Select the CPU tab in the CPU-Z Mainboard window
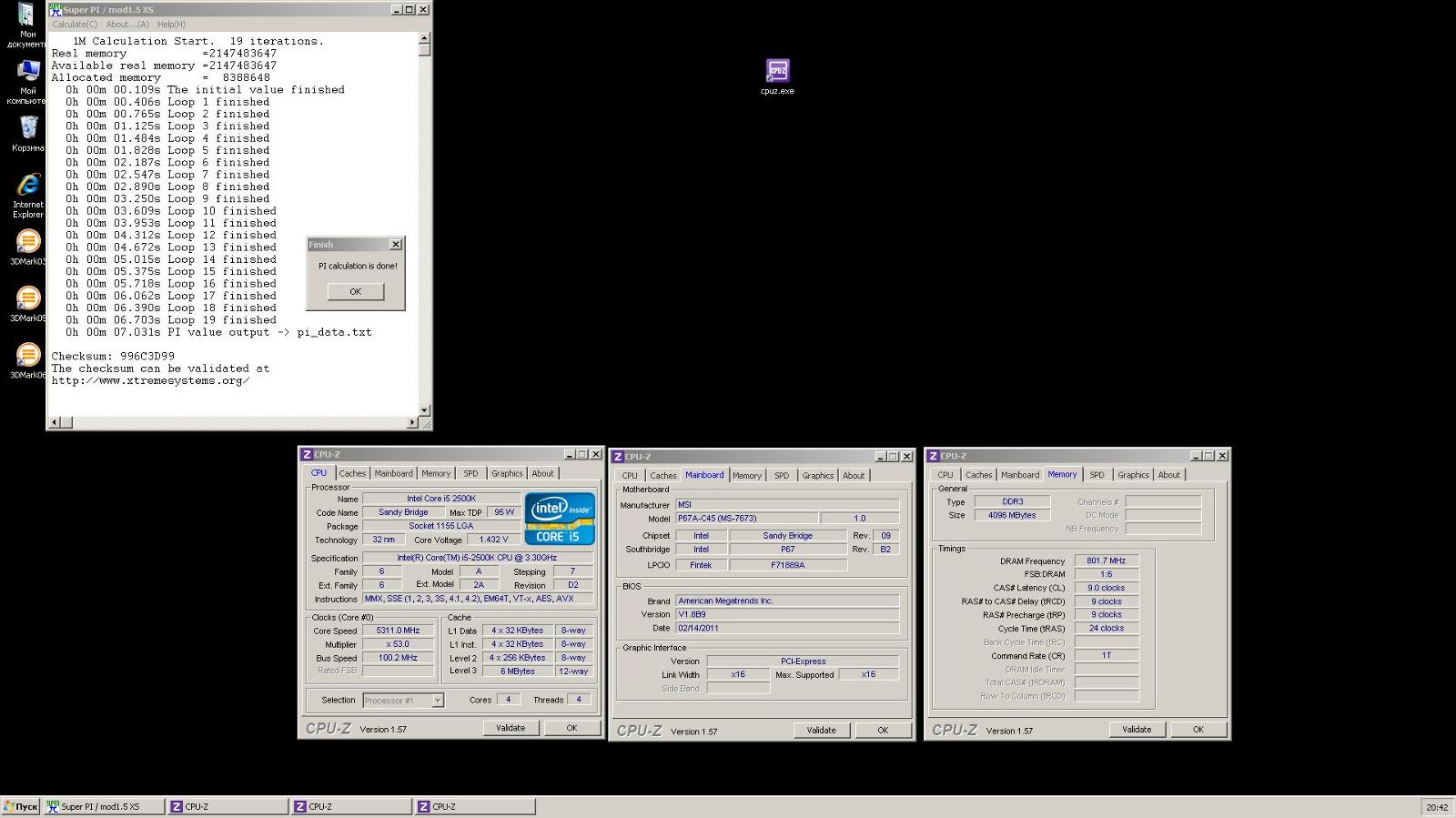This screenshot has height=818, width=1456. pyautogui.click(x=630, y=475)
